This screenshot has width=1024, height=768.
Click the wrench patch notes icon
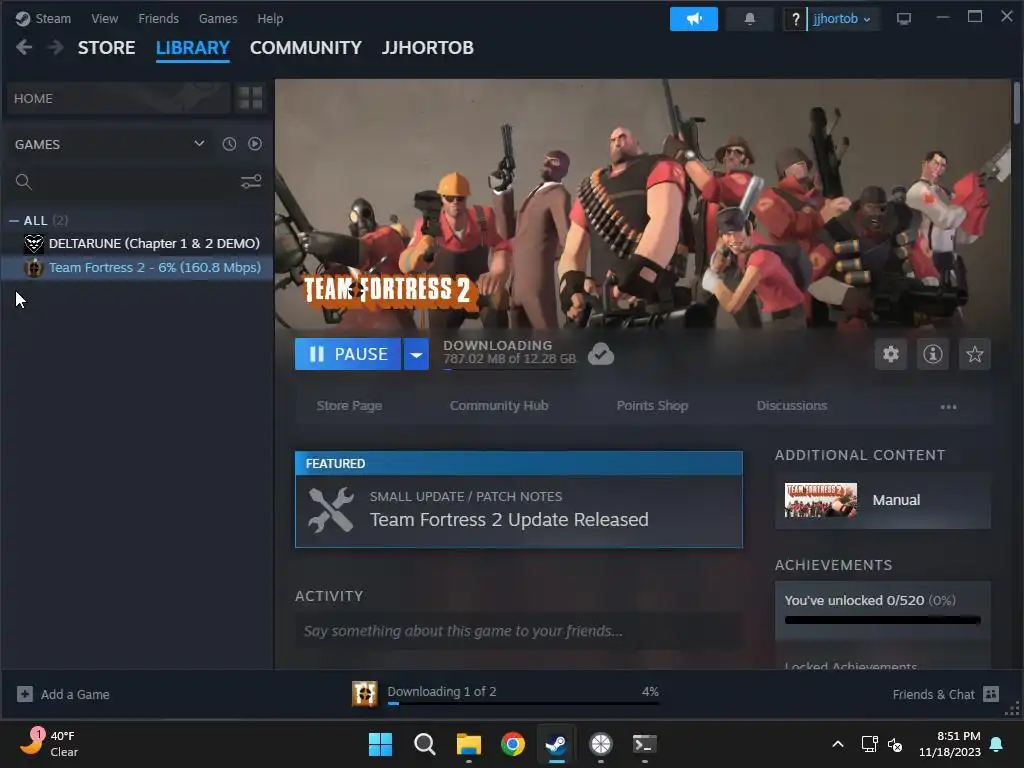pyautogui.click(x=331, y=510)
